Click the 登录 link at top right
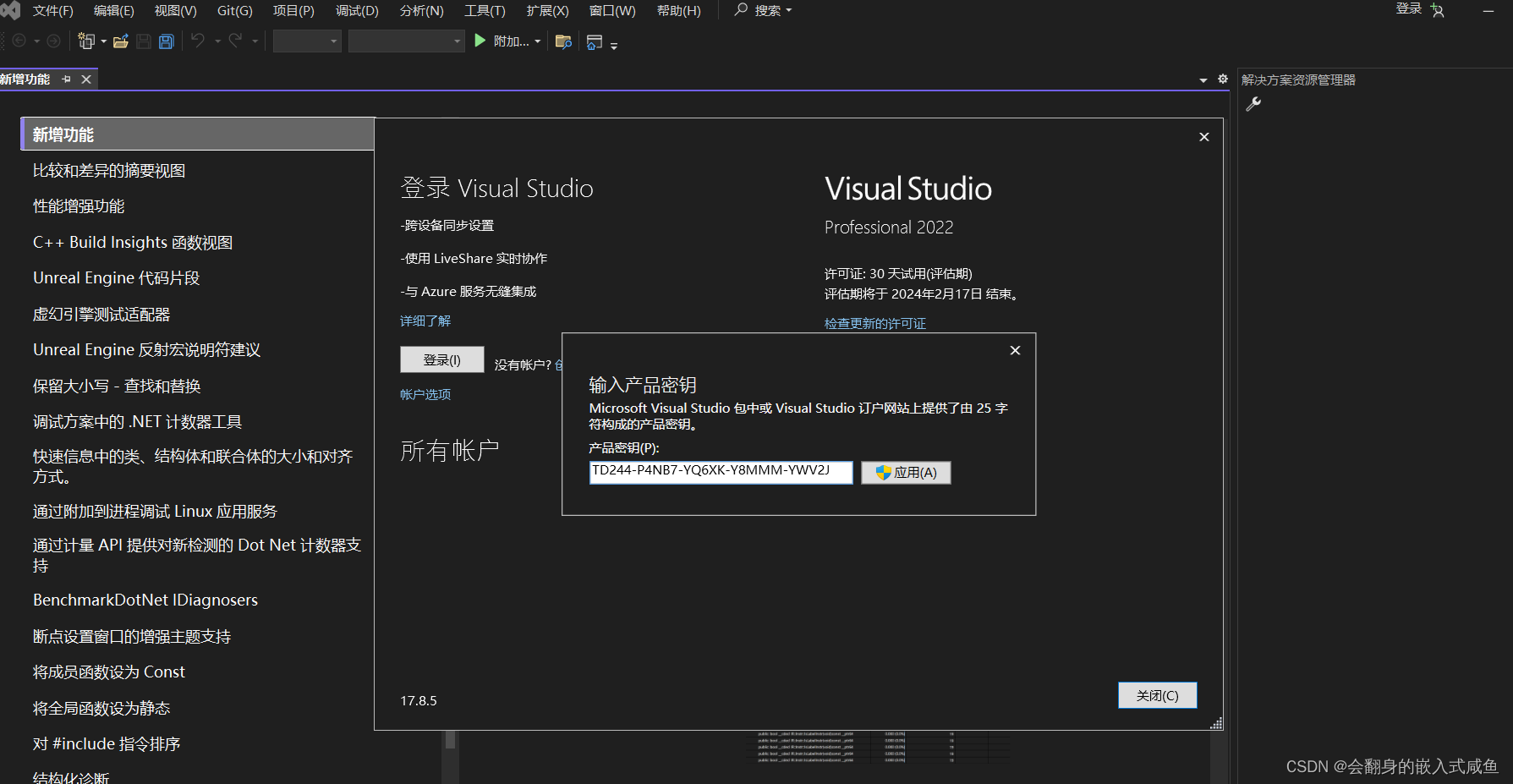This screenshot has height=784, width=1513. tap(1408, 8)
